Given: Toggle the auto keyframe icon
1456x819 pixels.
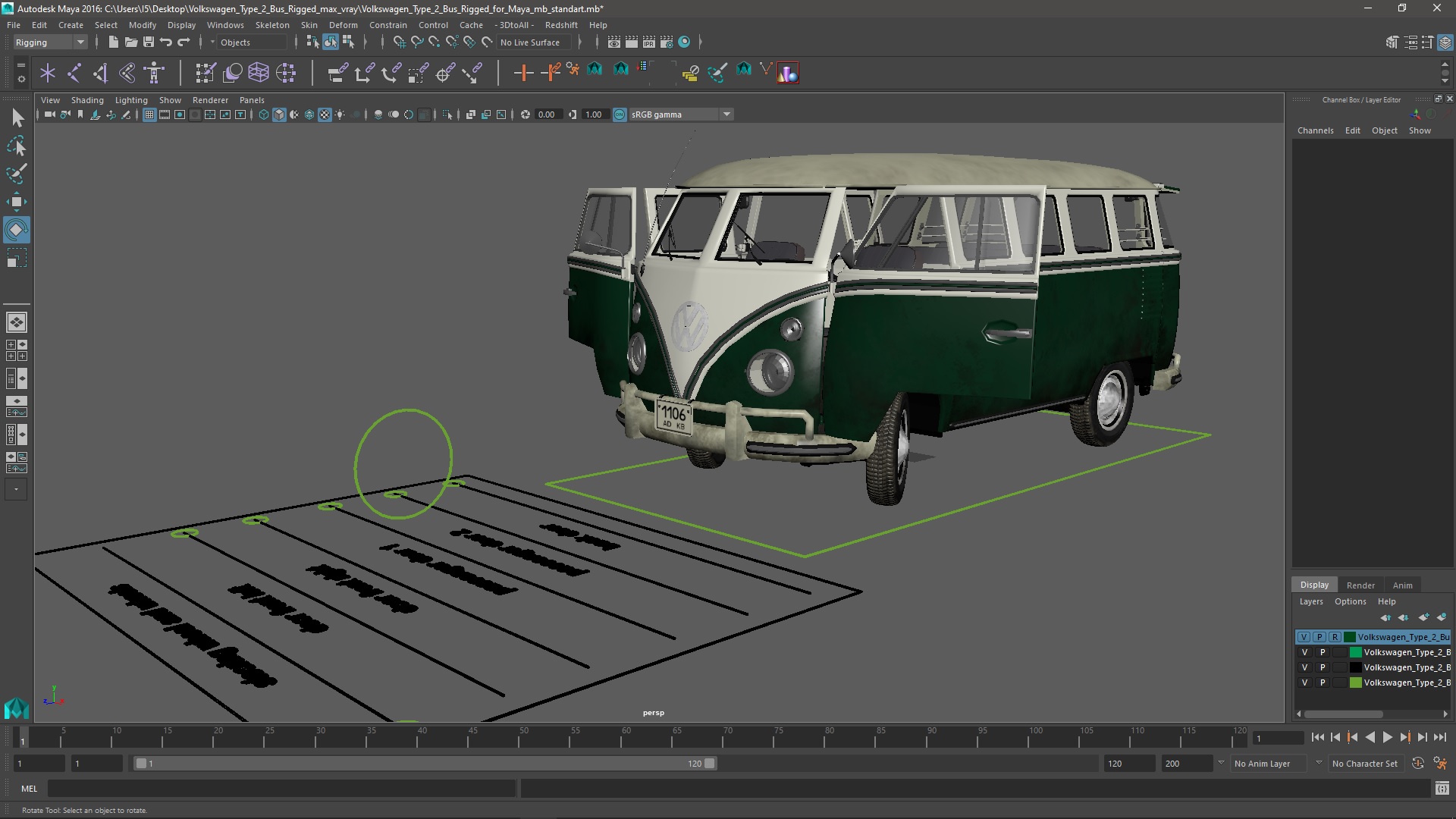Looking at the screenshot, I should pyautogui.click(x=1417, y=764).
